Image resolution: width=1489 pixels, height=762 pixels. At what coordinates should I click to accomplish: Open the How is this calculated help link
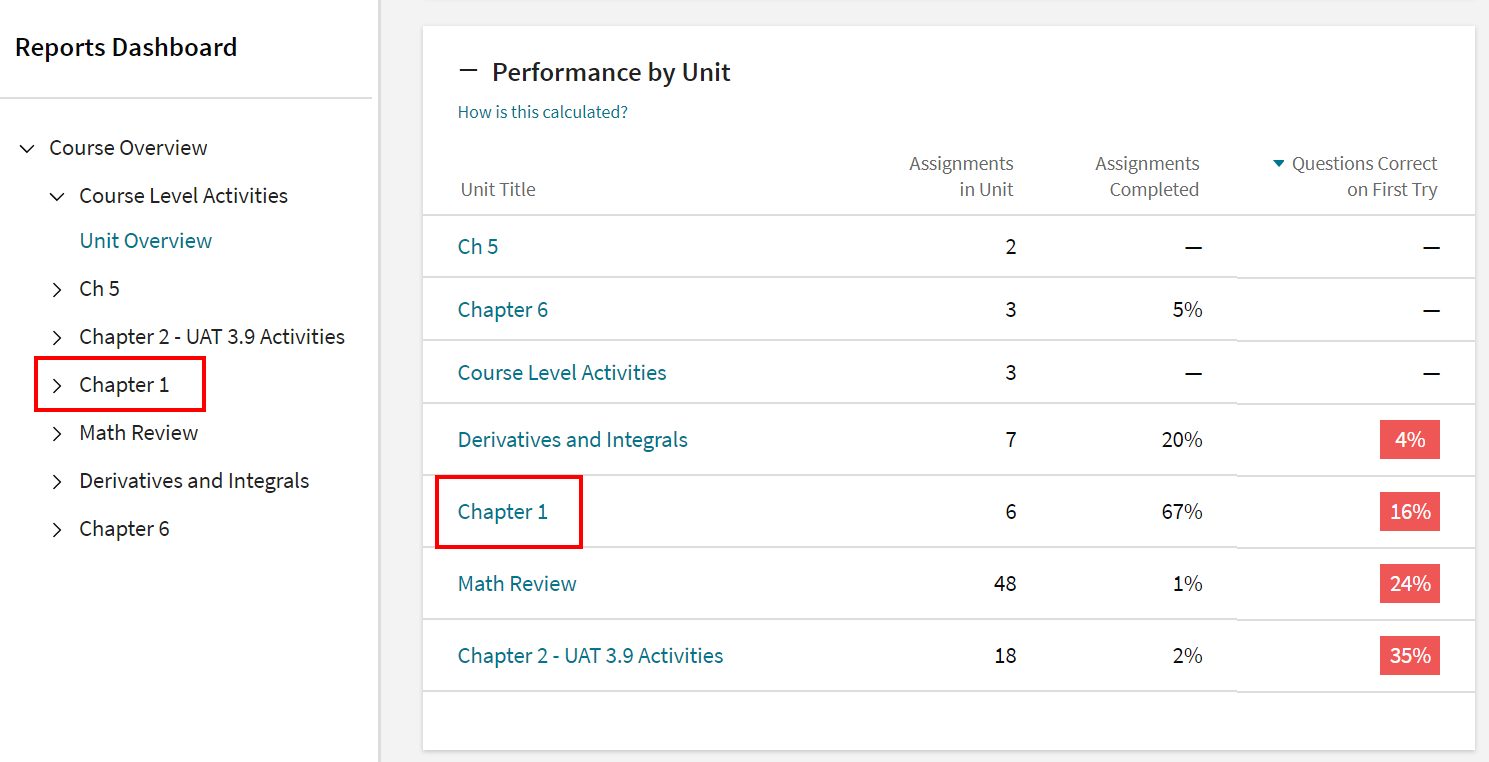[x=542, y=111]
